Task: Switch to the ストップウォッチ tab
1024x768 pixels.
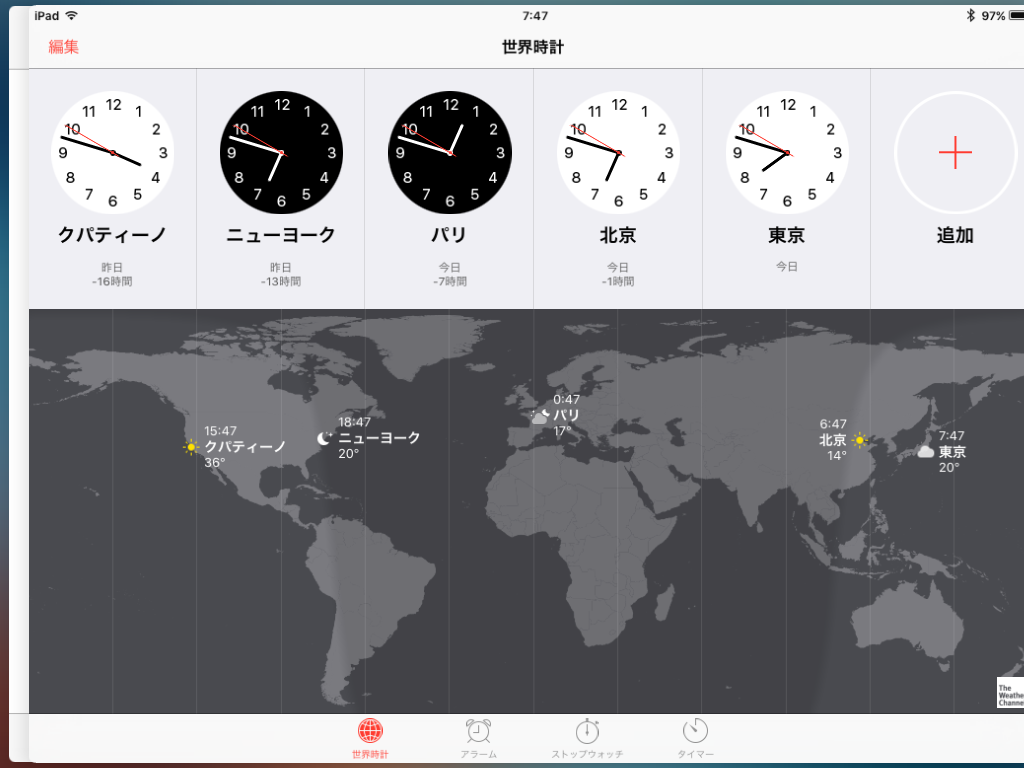Action: (587, 739)
